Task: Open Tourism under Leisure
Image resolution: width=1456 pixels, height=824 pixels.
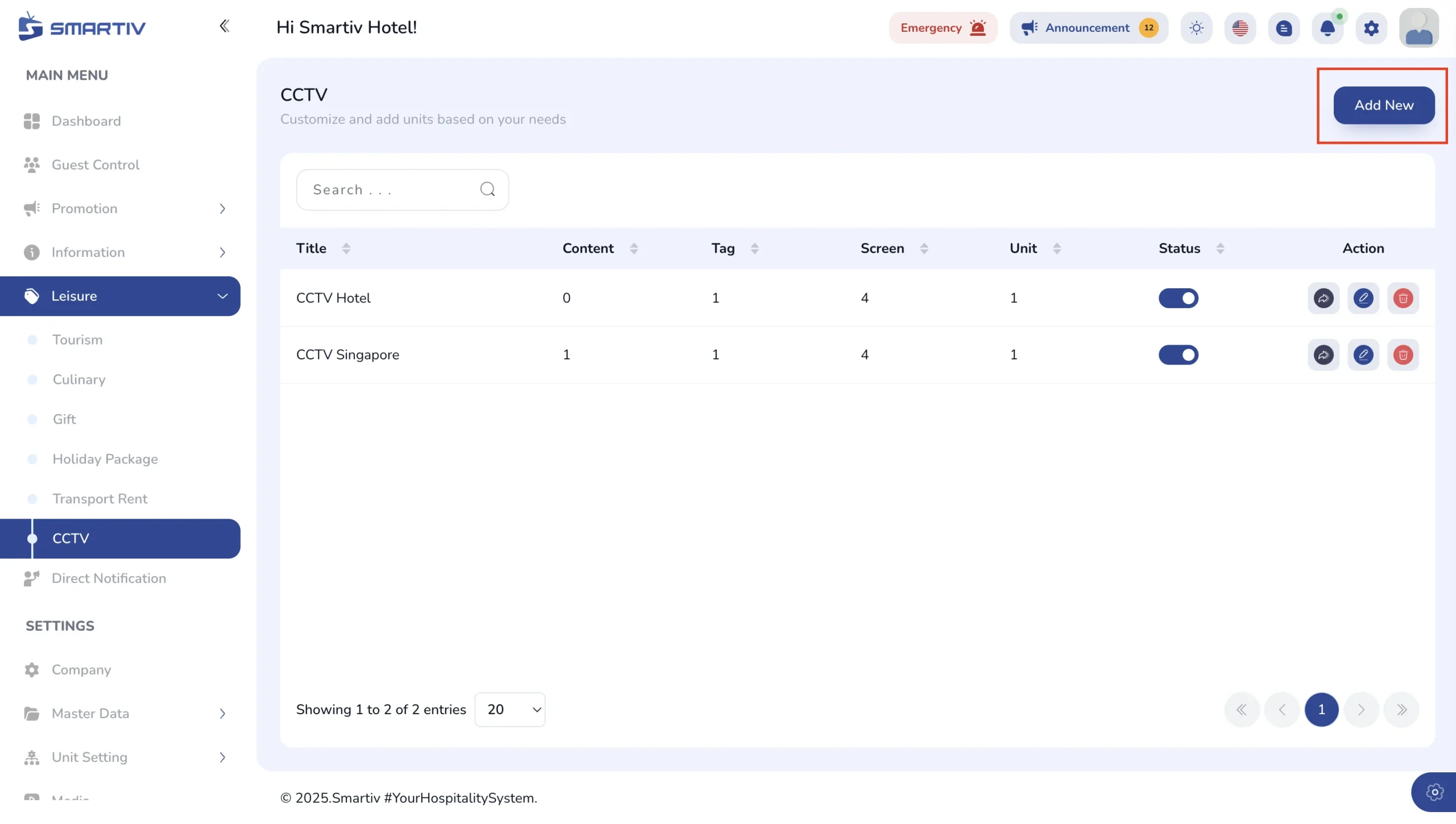Action: (x=77, y=340)
